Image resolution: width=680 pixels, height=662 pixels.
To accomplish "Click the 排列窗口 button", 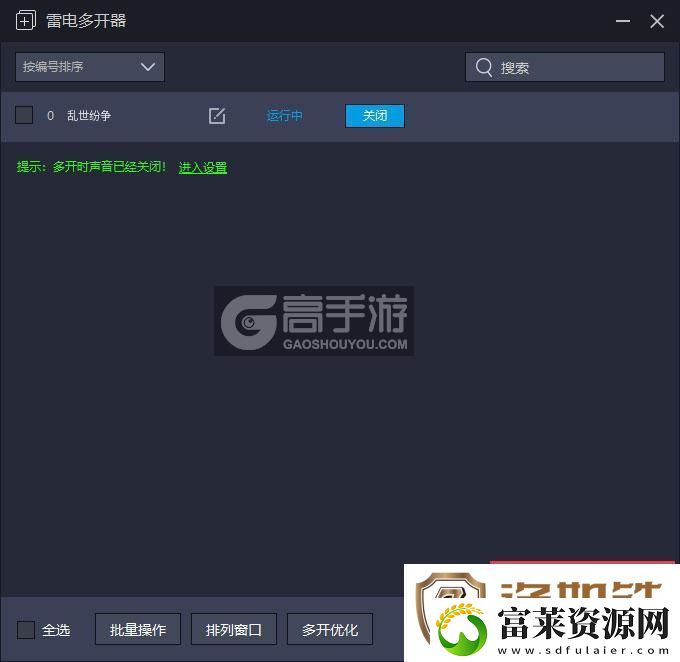I will click(234, 629).
